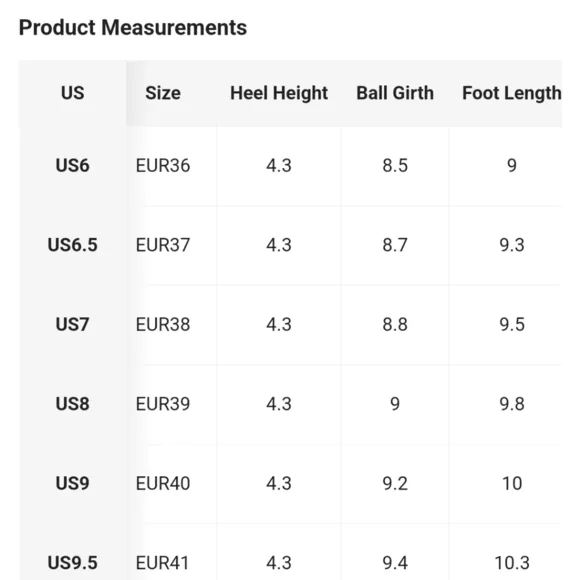
Task: Click the US9 row label
Action: click(72, 483)
